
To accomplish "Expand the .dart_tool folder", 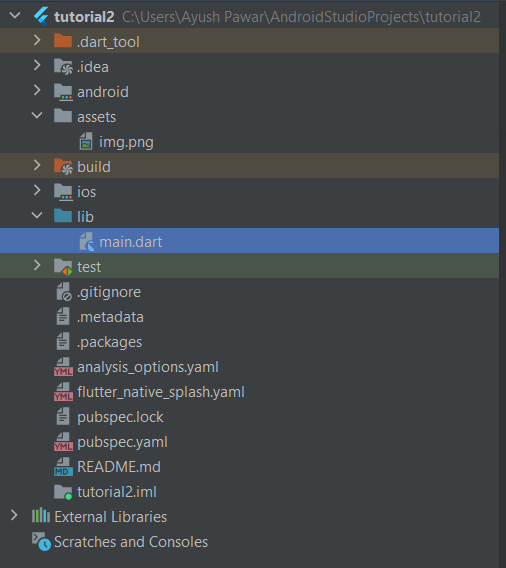I will coord(37,40).
